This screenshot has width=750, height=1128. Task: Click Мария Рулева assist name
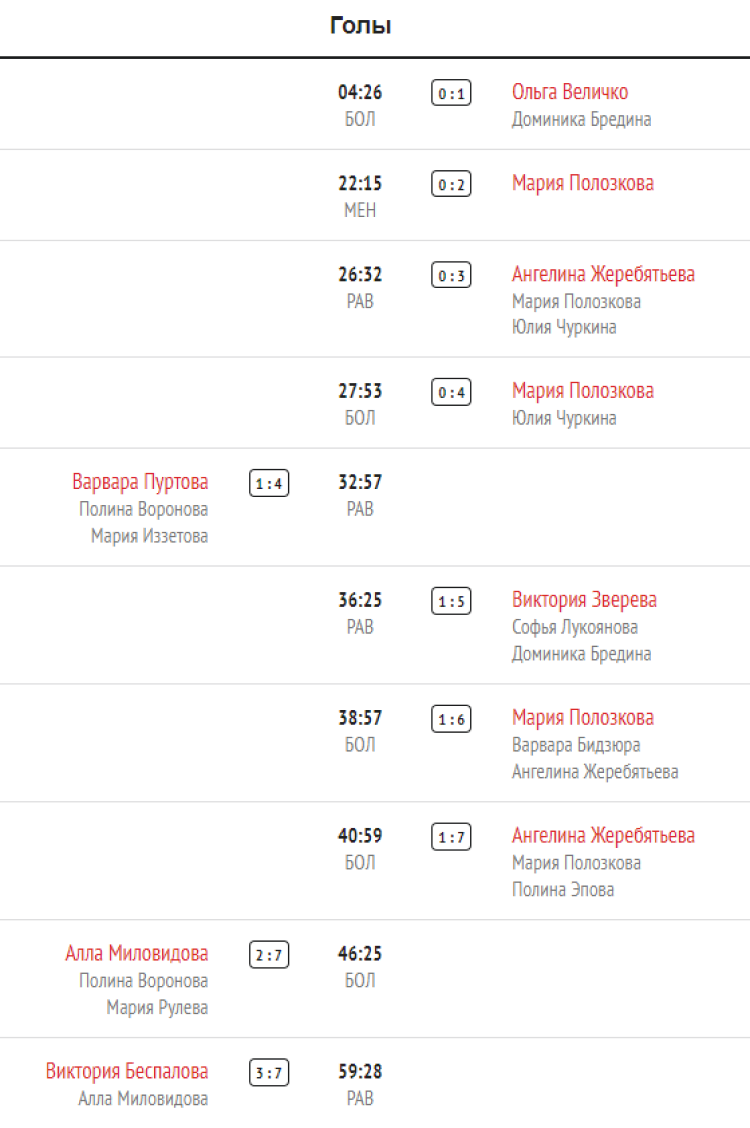coord(157,1007)
